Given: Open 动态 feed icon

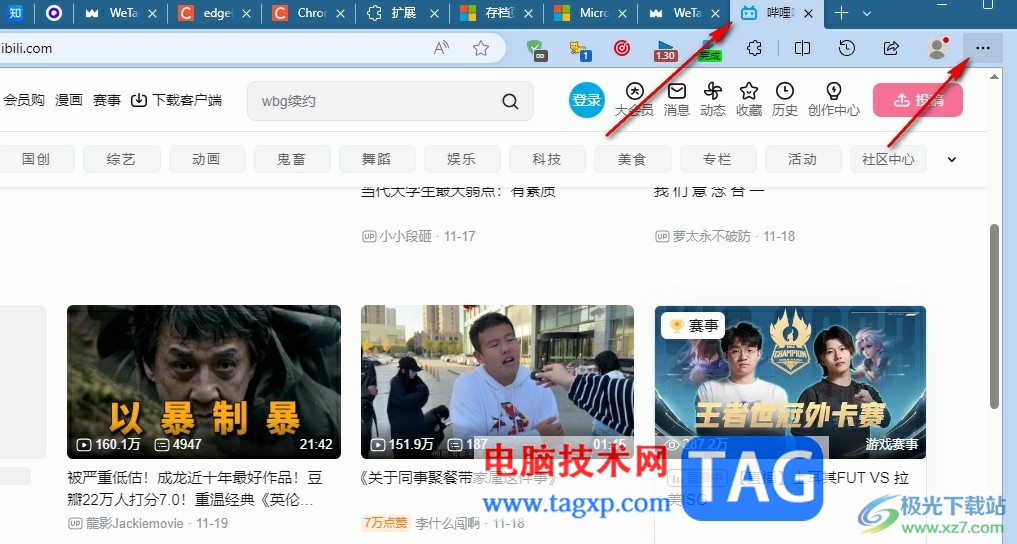Looking at the screenshot, I should point(713,100).
